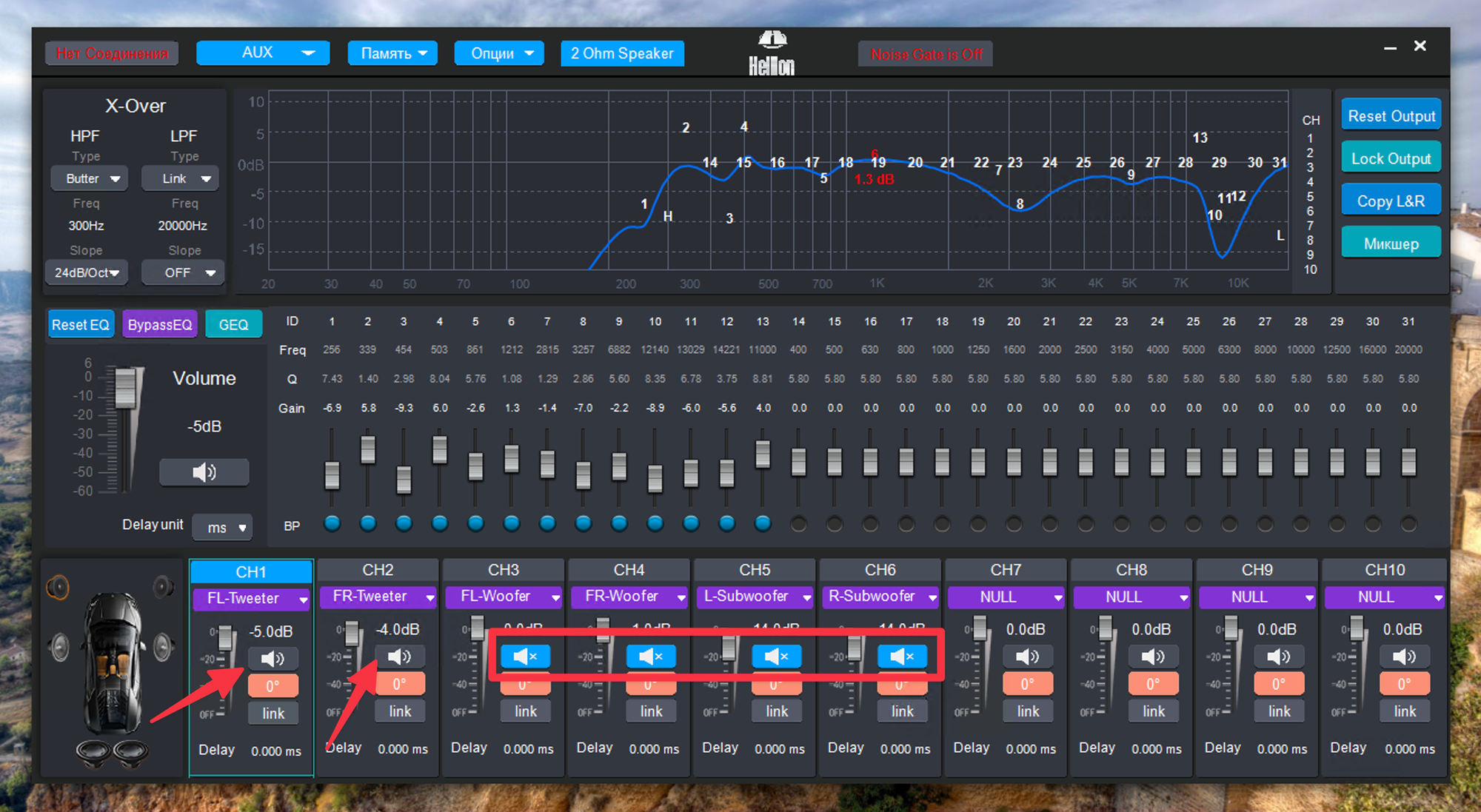
Task: Open the Опции menu
Action: (x=500, y=53)
